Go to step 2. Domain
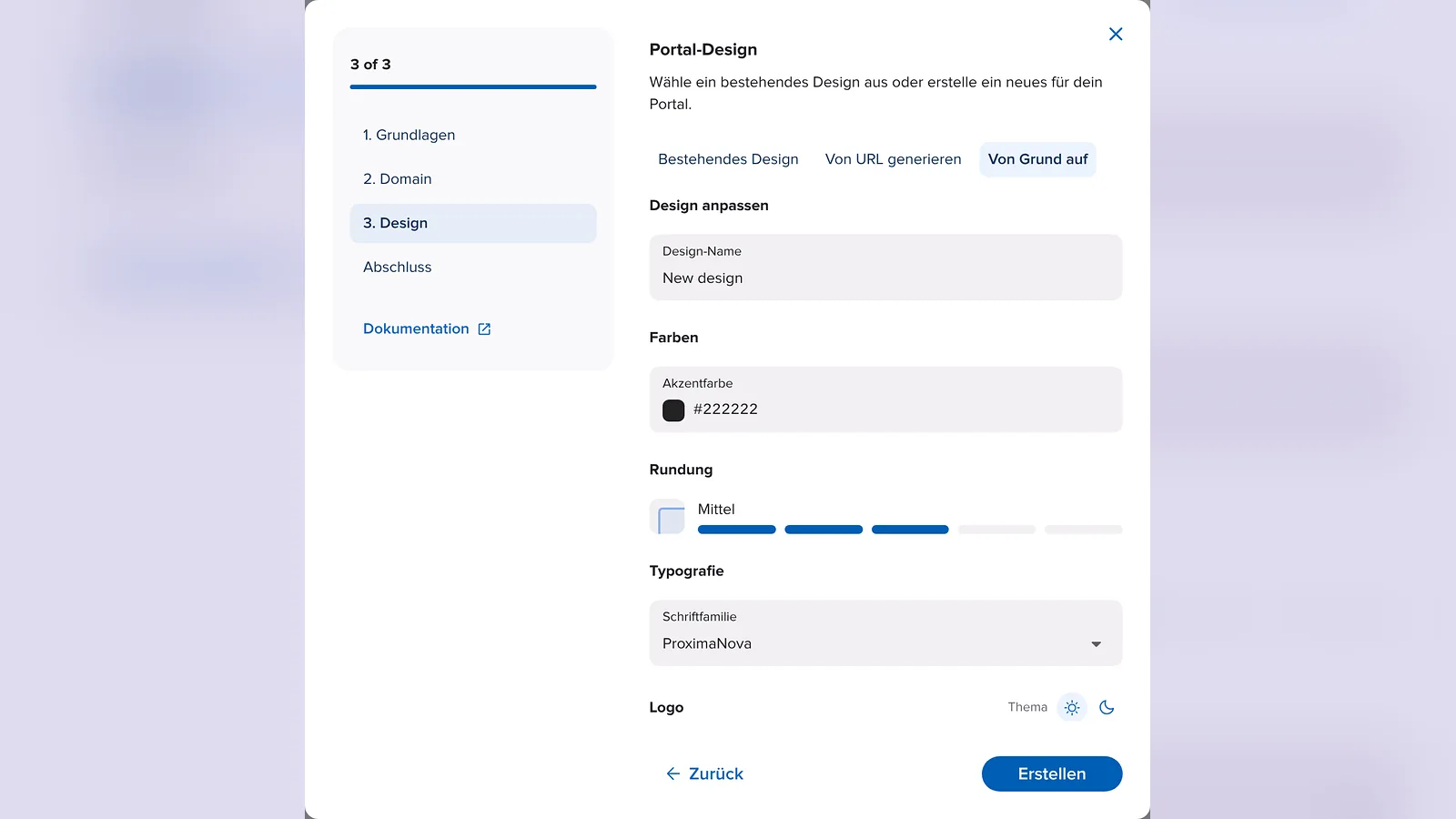The width and height of the screenshot is (1456, 819). [473, 179]
